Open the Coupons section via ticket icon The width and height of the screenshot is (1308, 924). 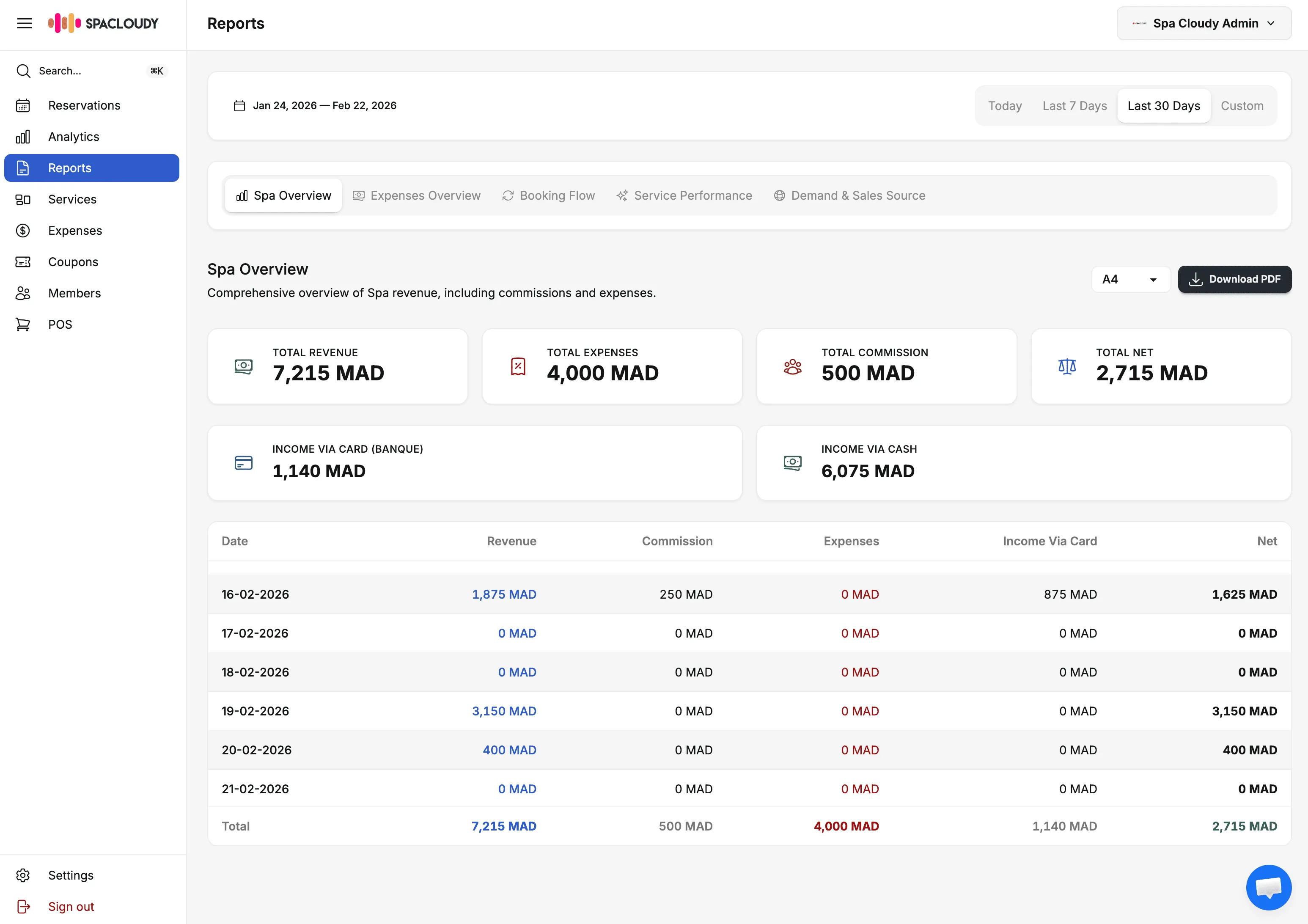coord(23,261)
